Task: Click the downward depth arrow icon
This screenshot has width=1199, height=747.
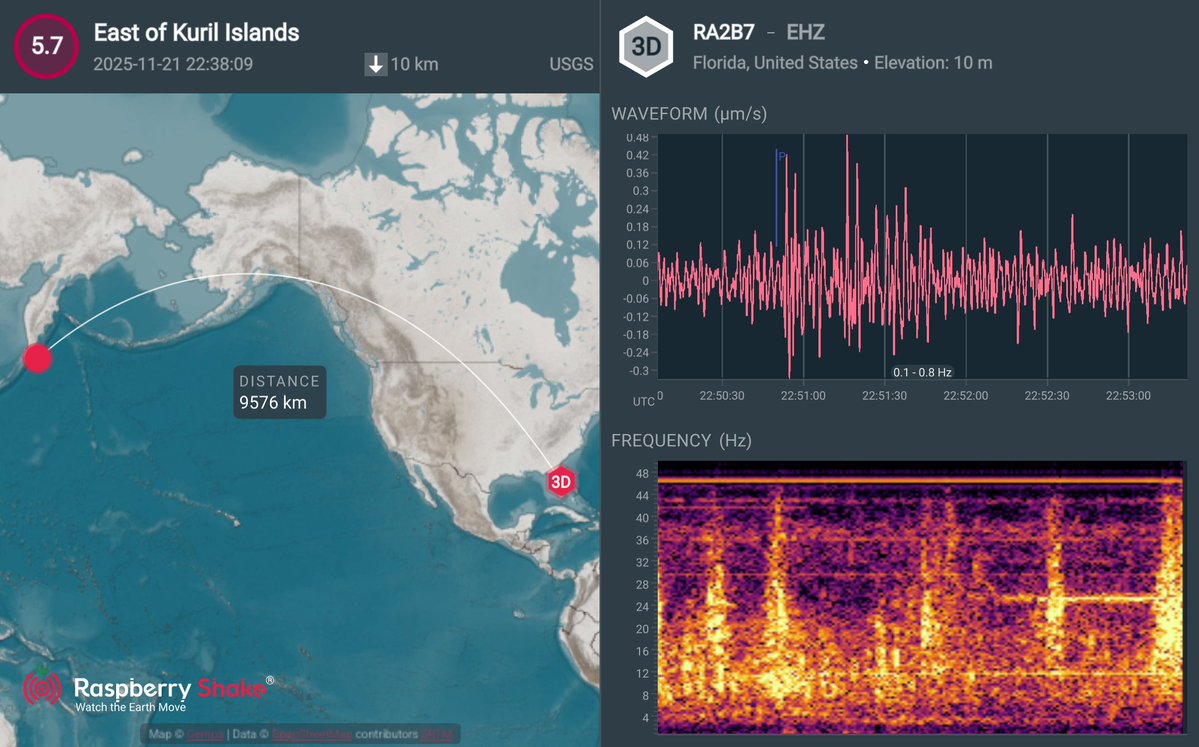Action: (x=376, y=63)
